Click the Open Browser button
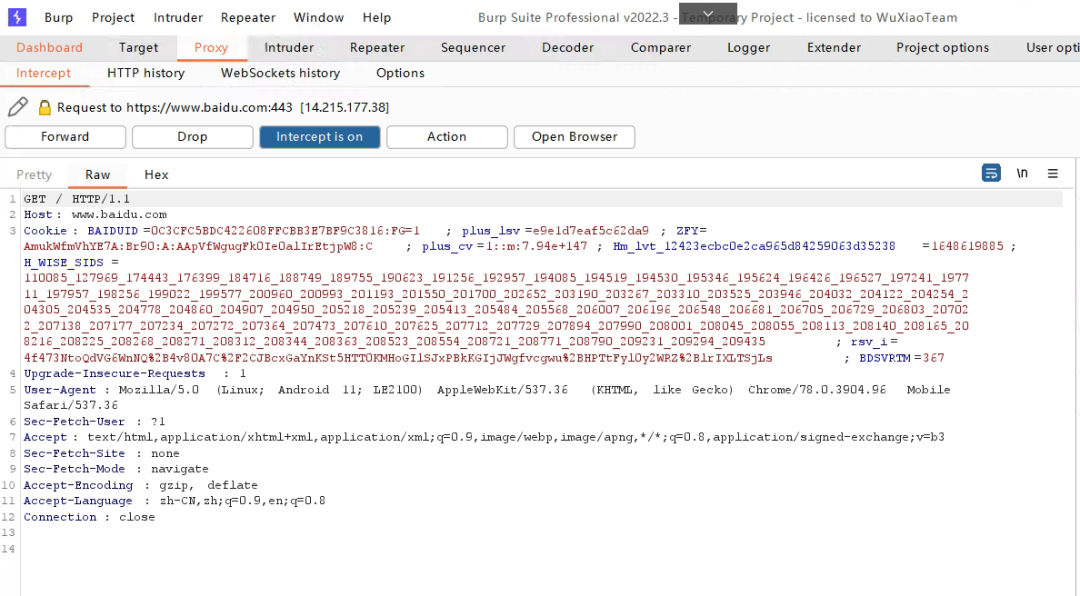 click(574, 136)
